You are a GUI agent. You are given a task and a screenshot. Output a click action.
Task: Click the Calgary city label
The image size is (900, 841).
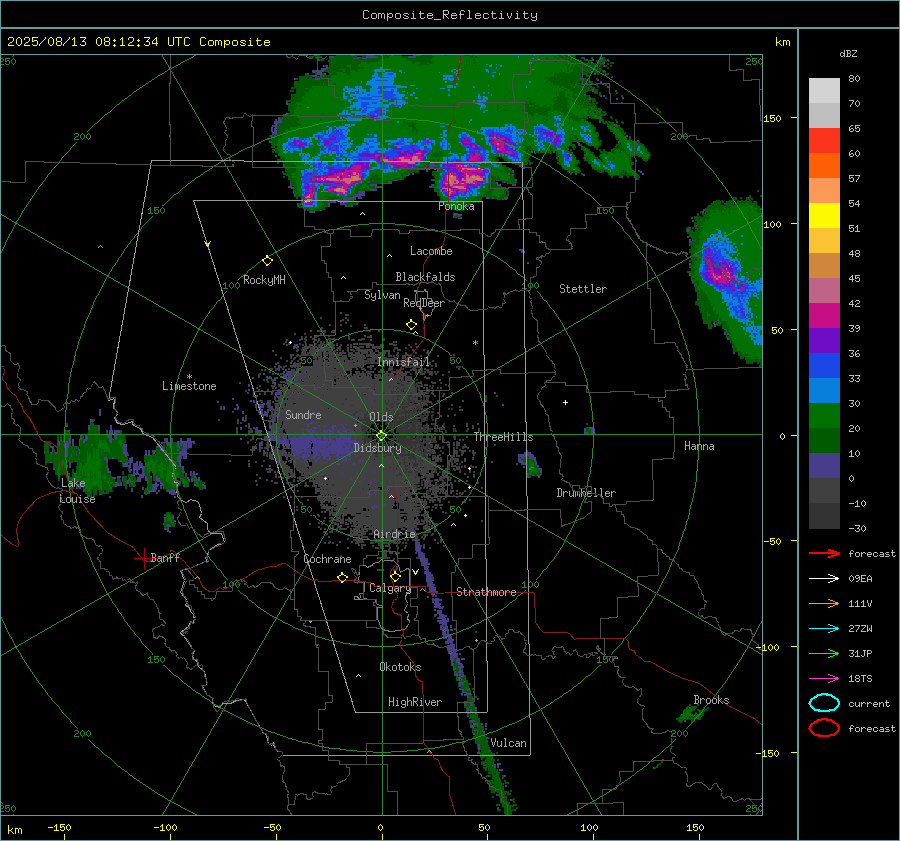pyautogui.click(x=390, y=588)
